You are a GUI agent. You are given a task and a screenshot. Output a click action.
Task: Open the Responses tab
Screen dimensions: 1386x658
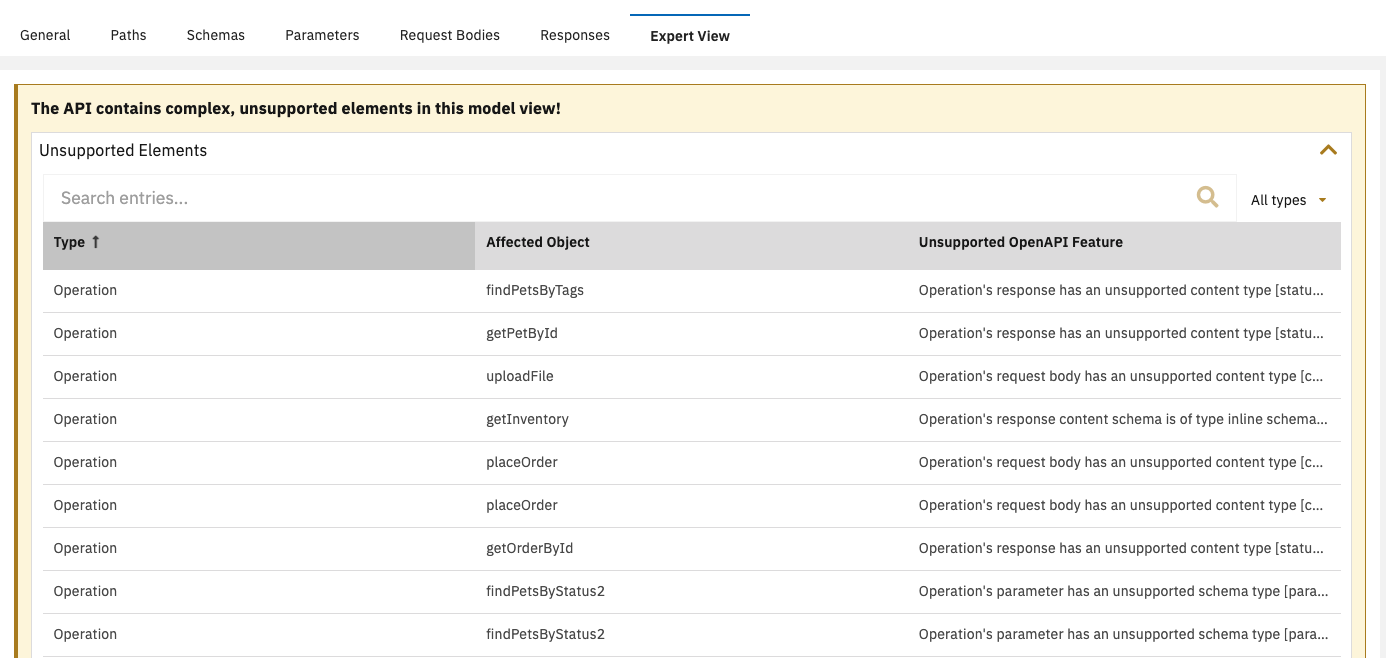[x=574, y=35]
